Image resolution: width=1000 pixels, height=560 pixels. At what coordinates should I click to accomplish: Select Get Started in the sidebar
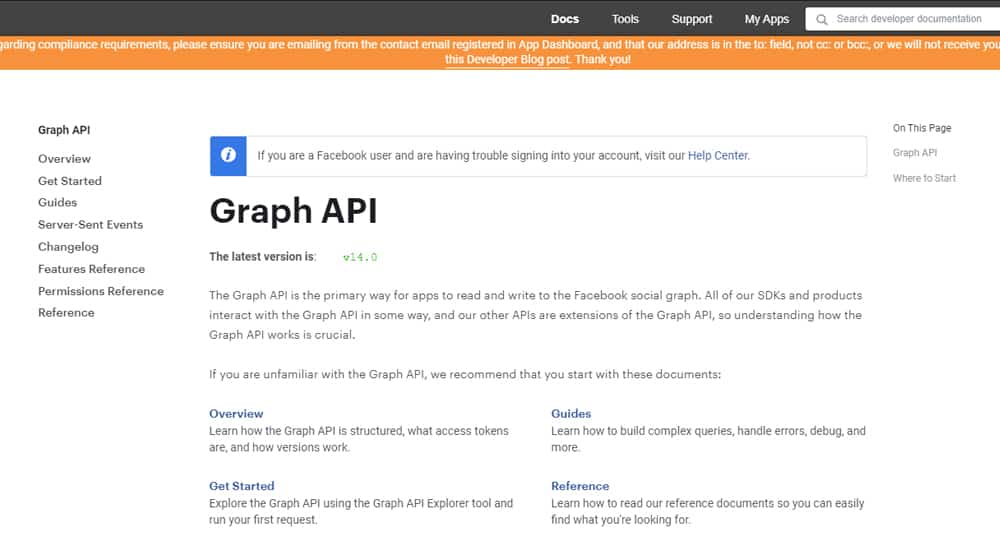coord(70,181)
